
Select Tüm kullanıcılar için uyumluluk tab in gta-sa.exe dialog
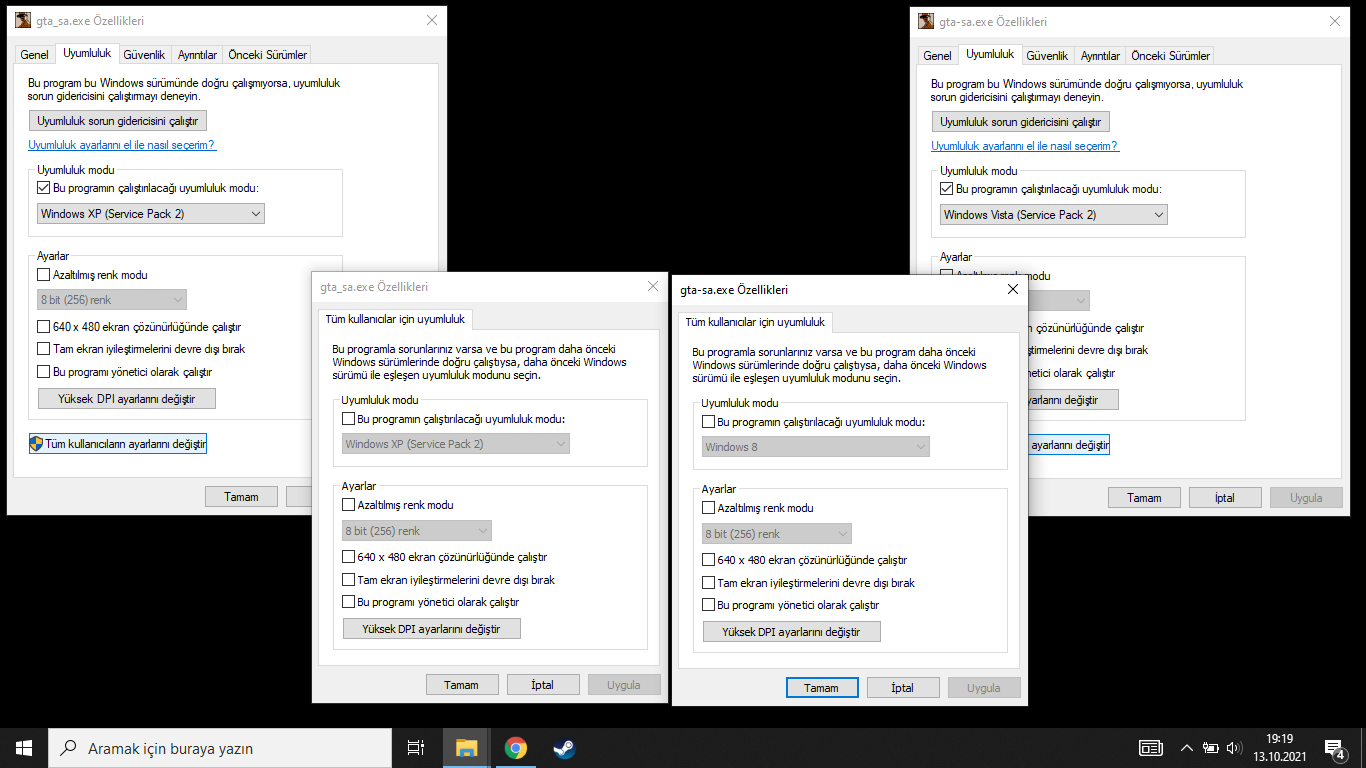756,322
